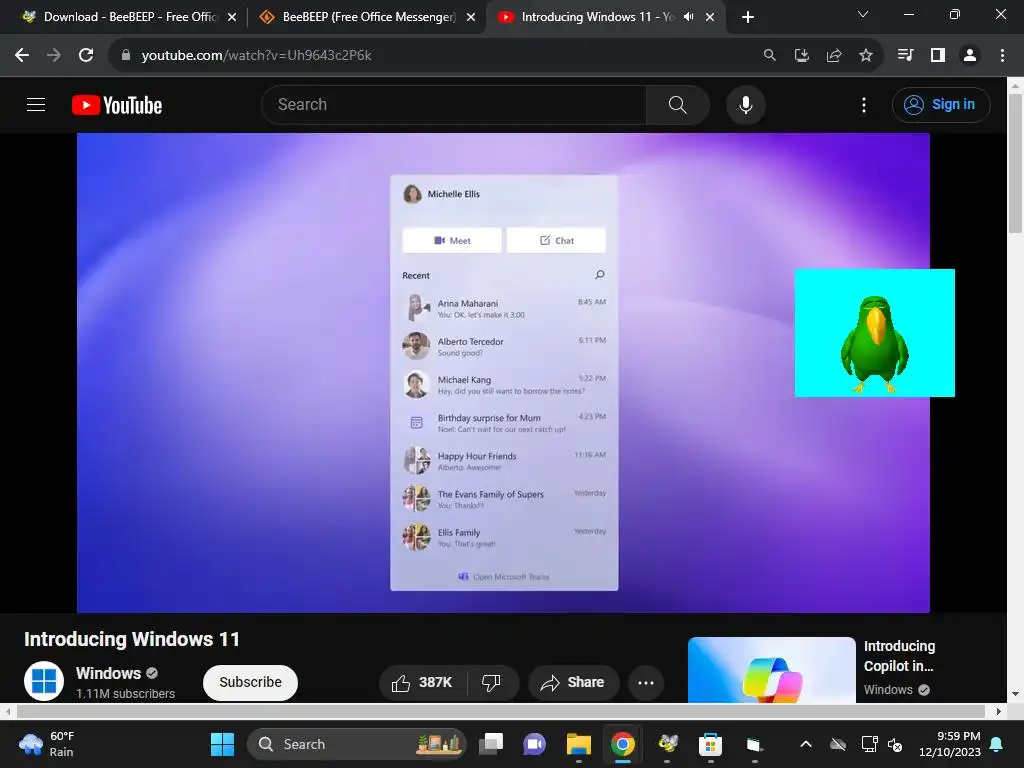Reload the YouTube page
Image resolution: width=1024 pixels, height=768 pixels.
tap(86, 56)
